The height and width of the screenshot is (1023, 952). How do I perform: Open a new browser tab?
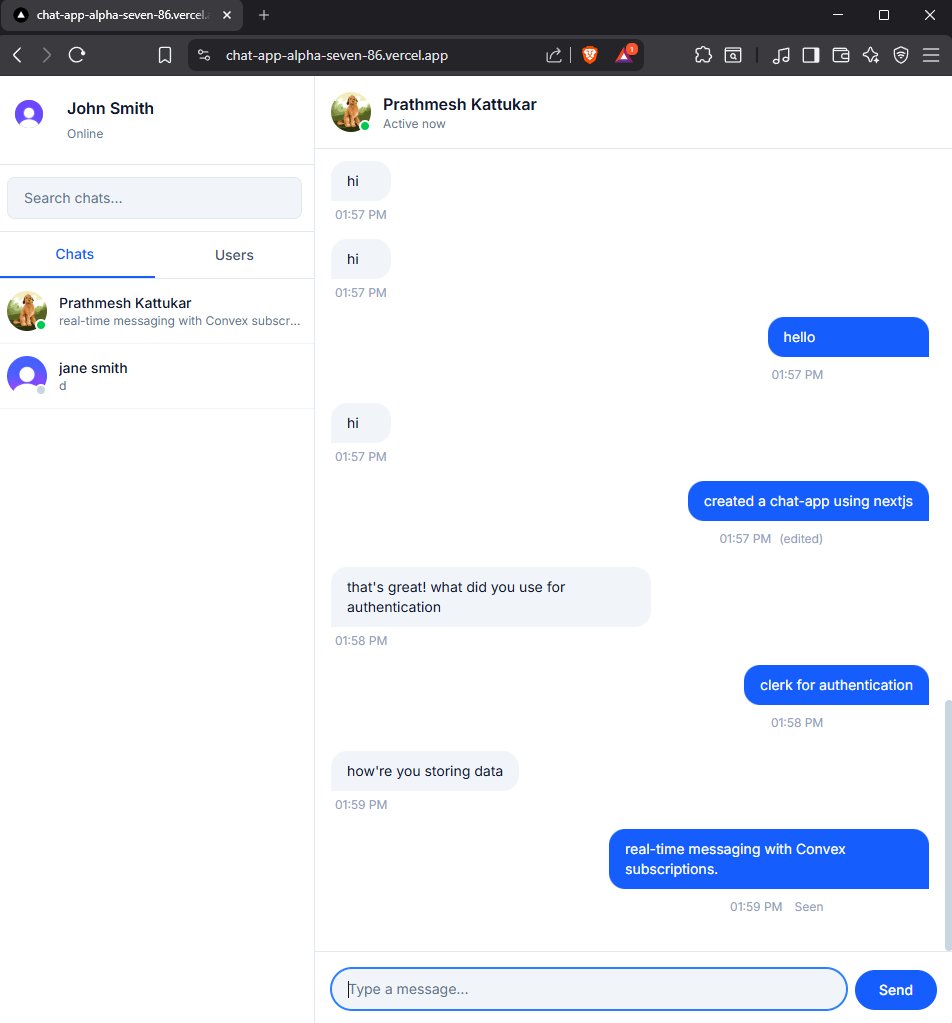pyautogui.click(x=264, y=15)
